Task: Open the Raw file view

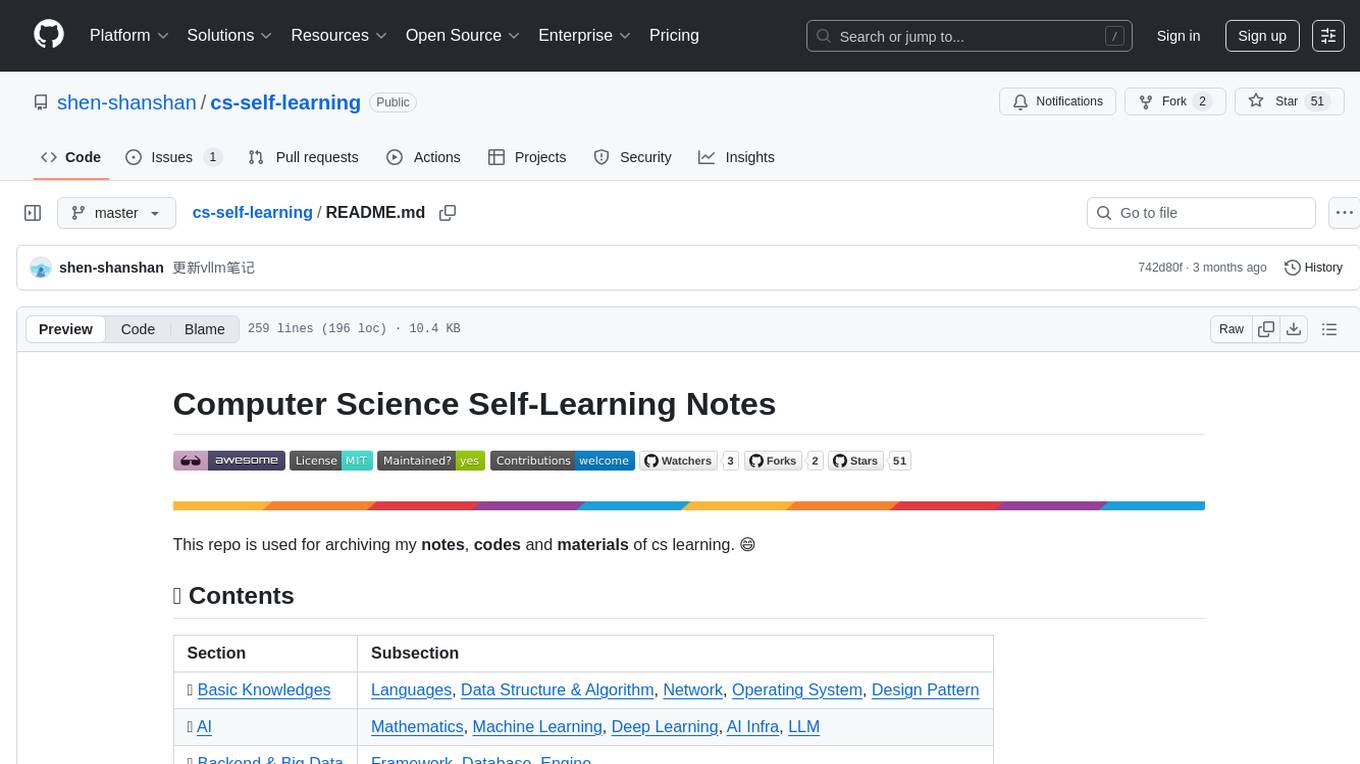Action: (1231, 329)
